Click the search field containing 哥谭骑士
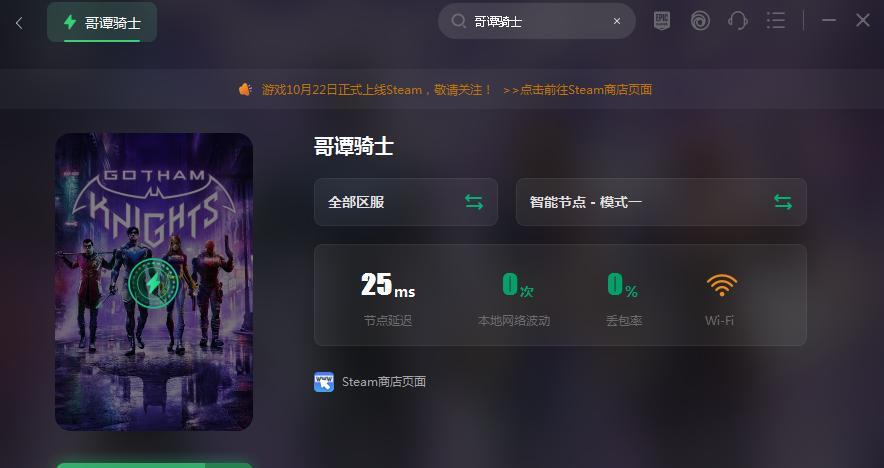This screenshot has width=884, height=468. coord(537,21)
